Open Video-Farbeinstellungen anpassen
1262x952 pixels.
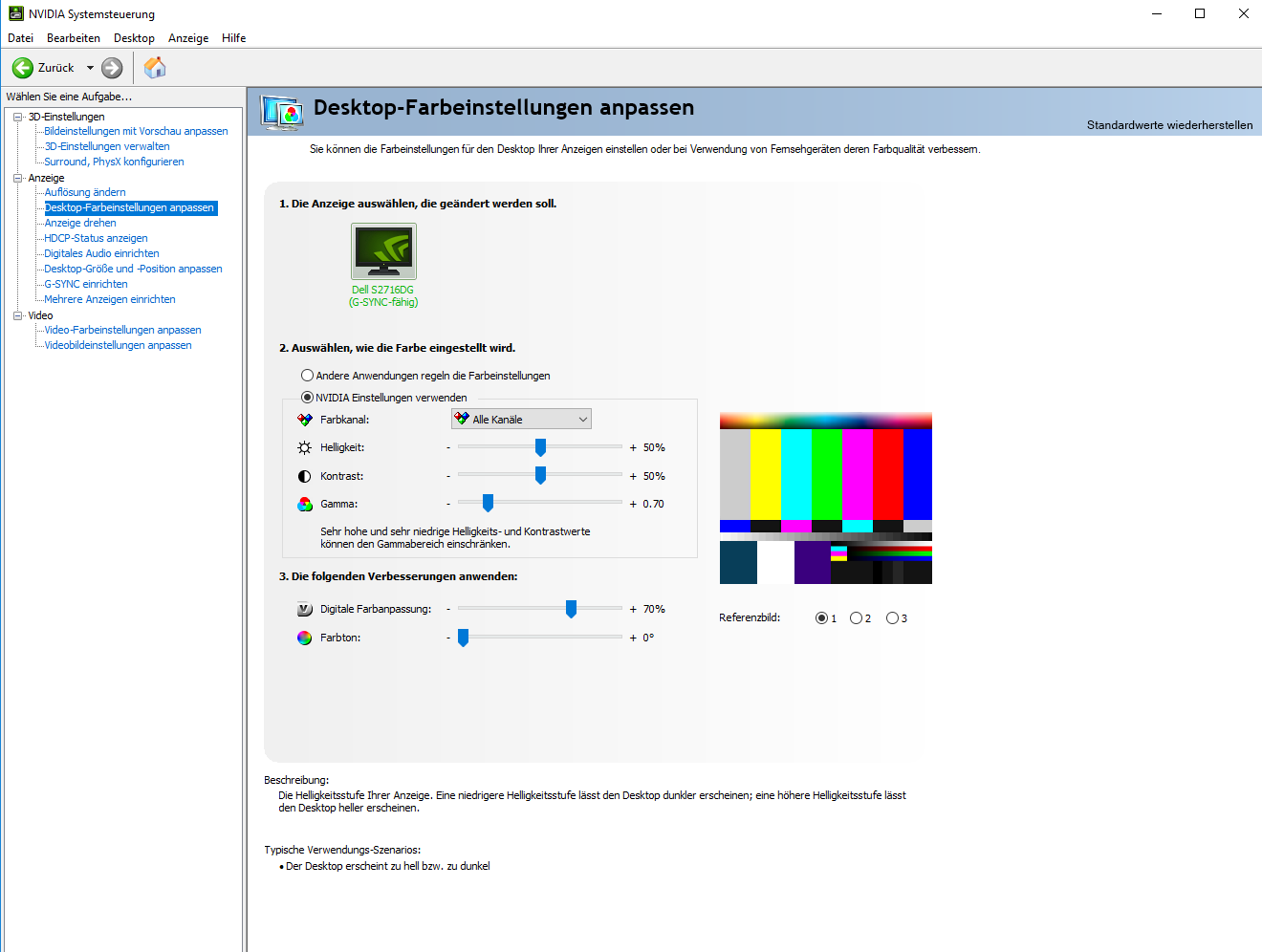pyautogui.click(x=122, y=330)
